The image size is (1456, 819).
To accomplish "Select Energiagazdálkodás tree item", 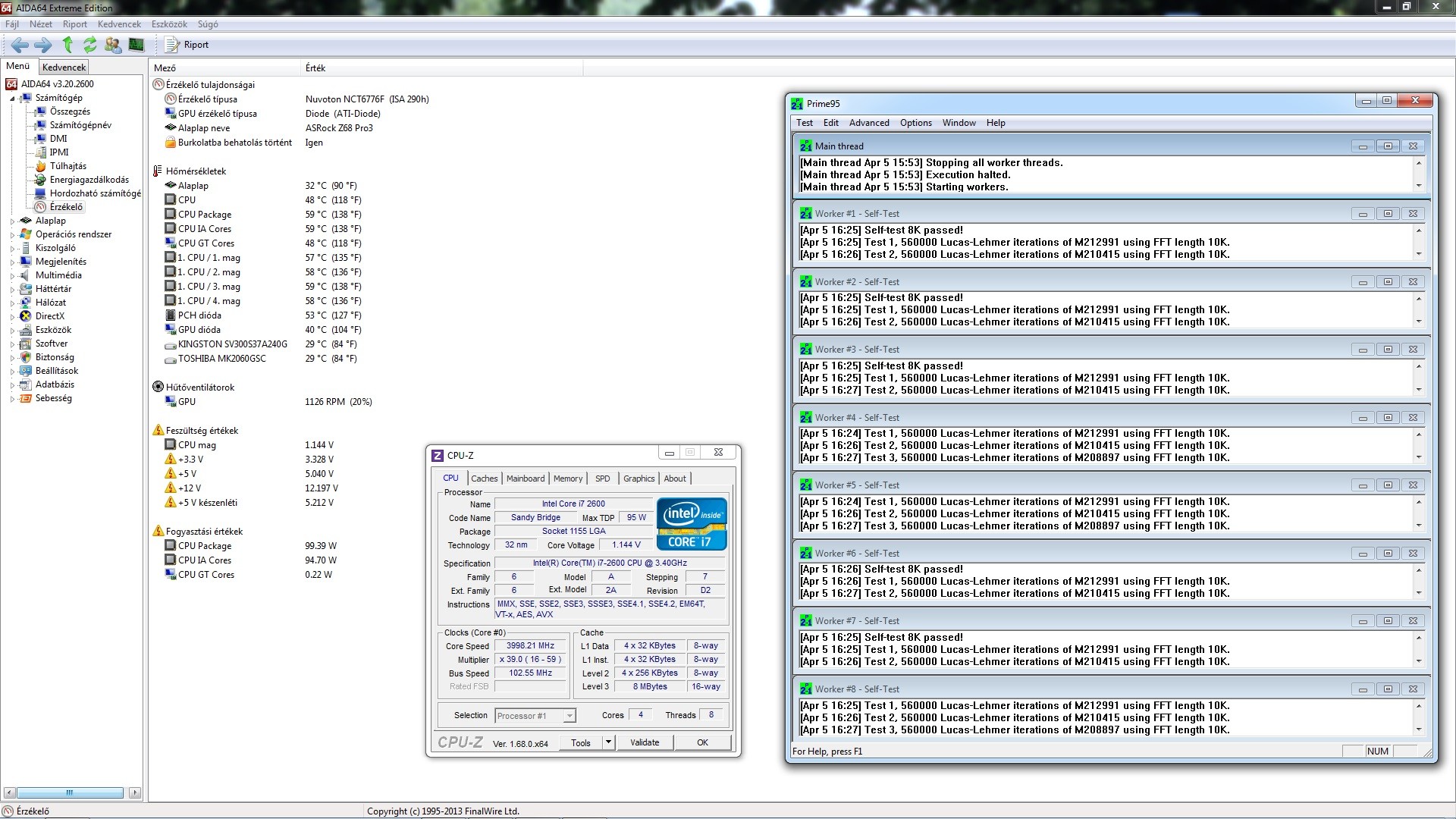I will [x=89, y=180].
